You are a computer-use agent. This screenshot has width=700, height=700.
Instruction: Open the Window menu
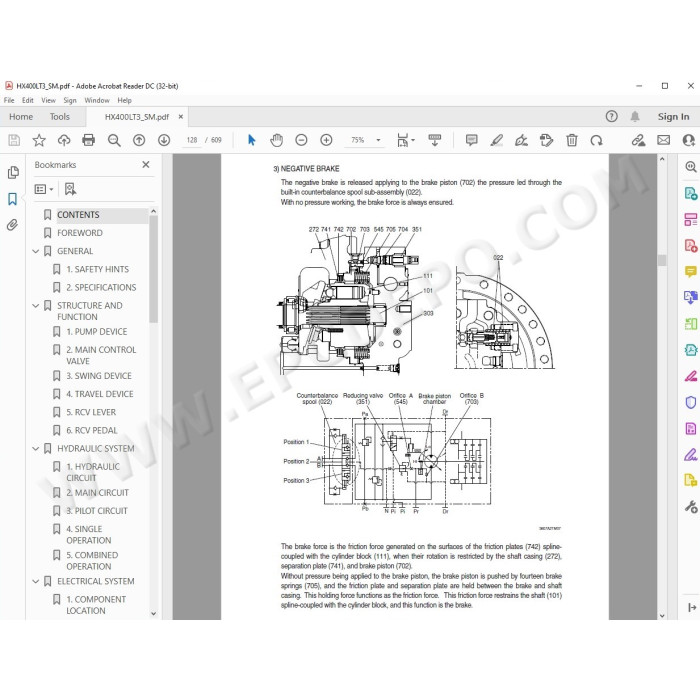click(x=97, y=100)
